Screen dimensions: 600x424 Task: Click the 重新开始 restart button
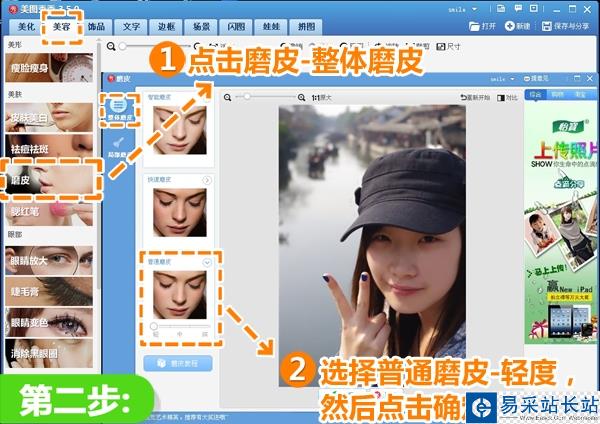[475, 98]
